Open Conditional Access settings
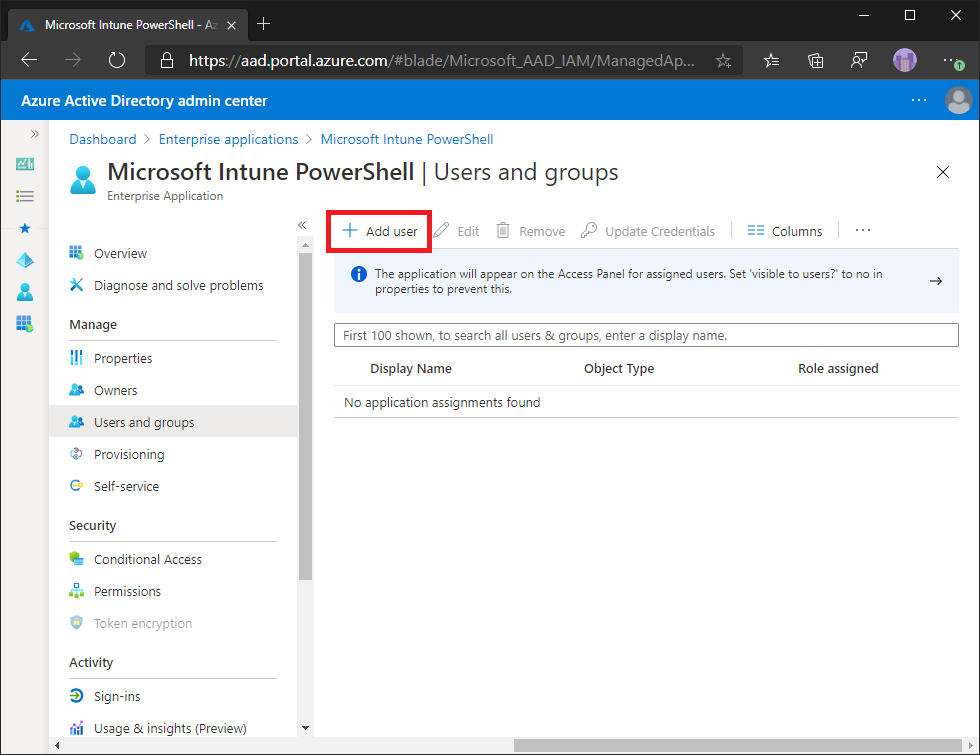Viewport: 980px width, 755px height. coord(172,559)
